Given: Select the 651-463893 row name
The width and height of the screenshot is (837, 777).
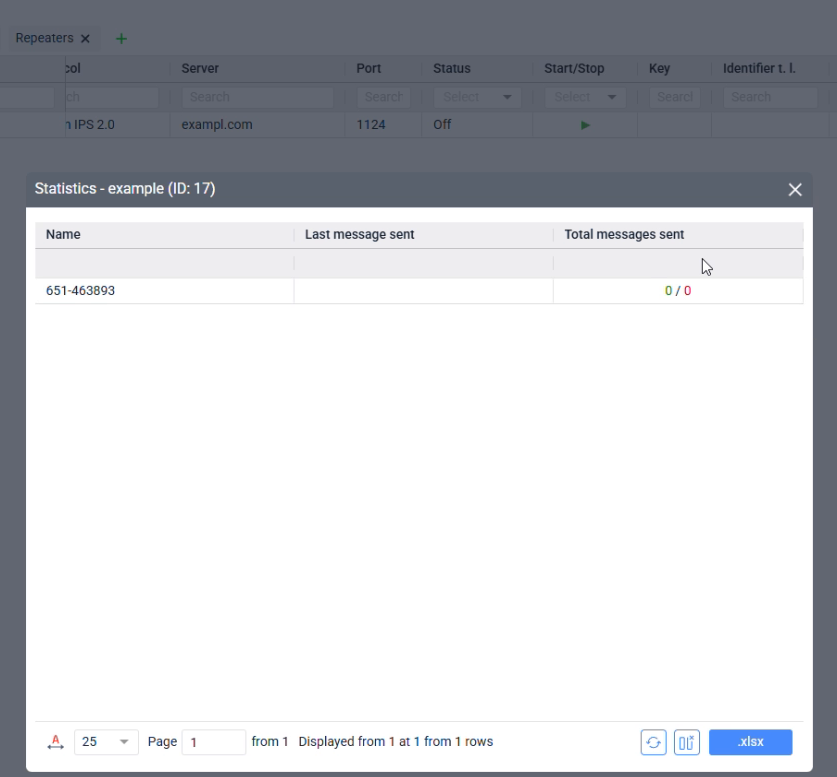Looking at the screenshot, I should tap(80, 291).
